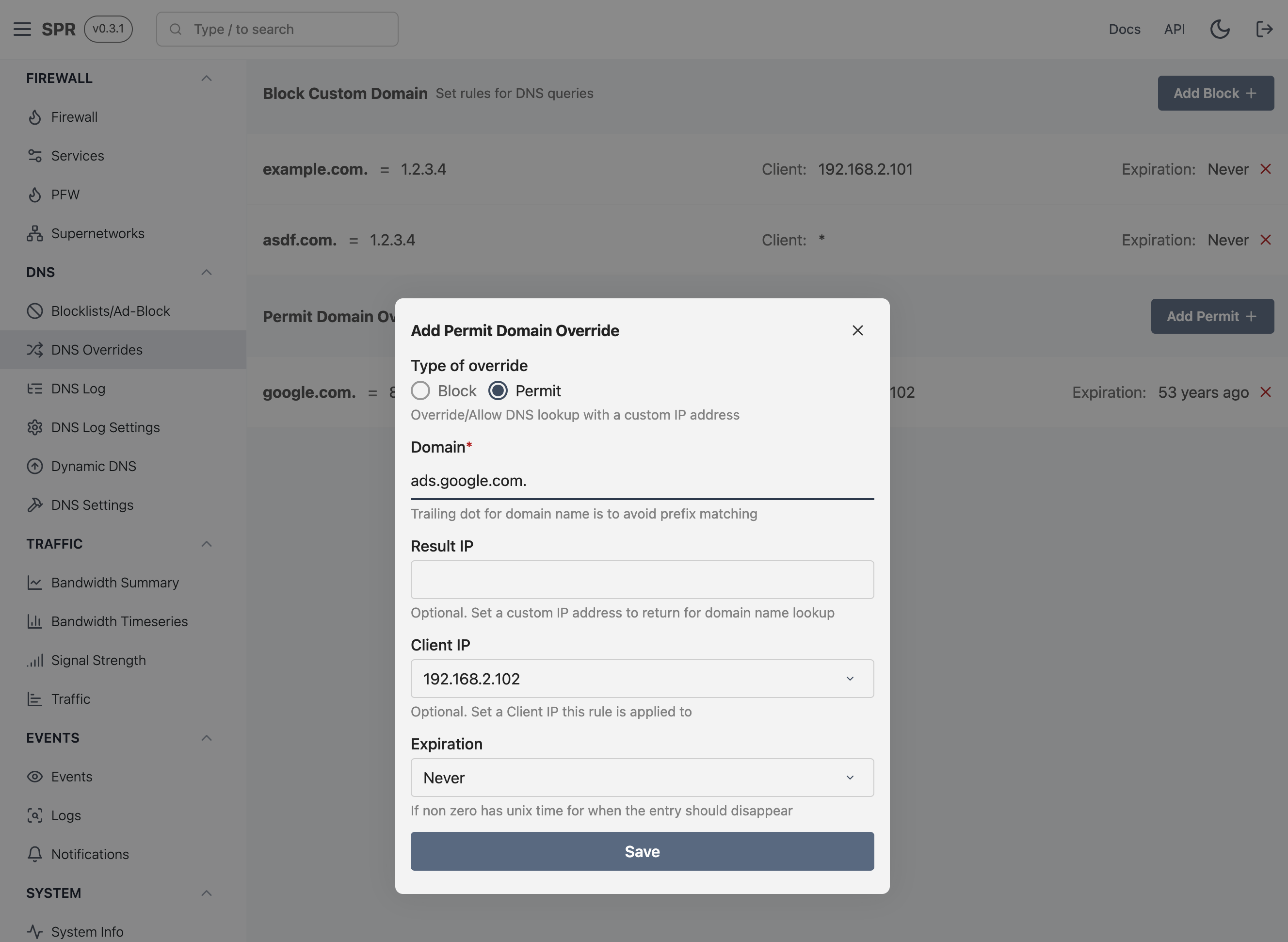
Task: Click the Supernetworks network icon
Action: tap(35, 233)
